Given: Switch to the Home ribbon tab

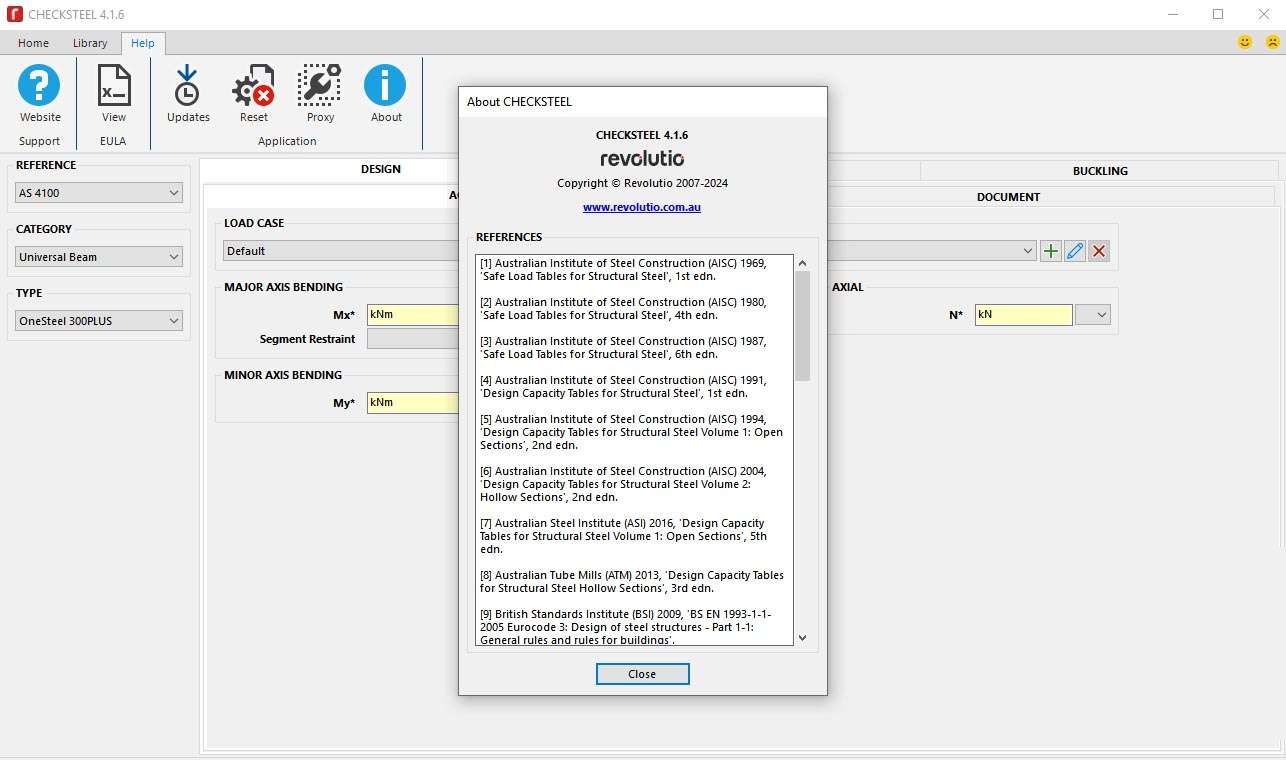Looking at the screenshot, I should tap(33, 43).
